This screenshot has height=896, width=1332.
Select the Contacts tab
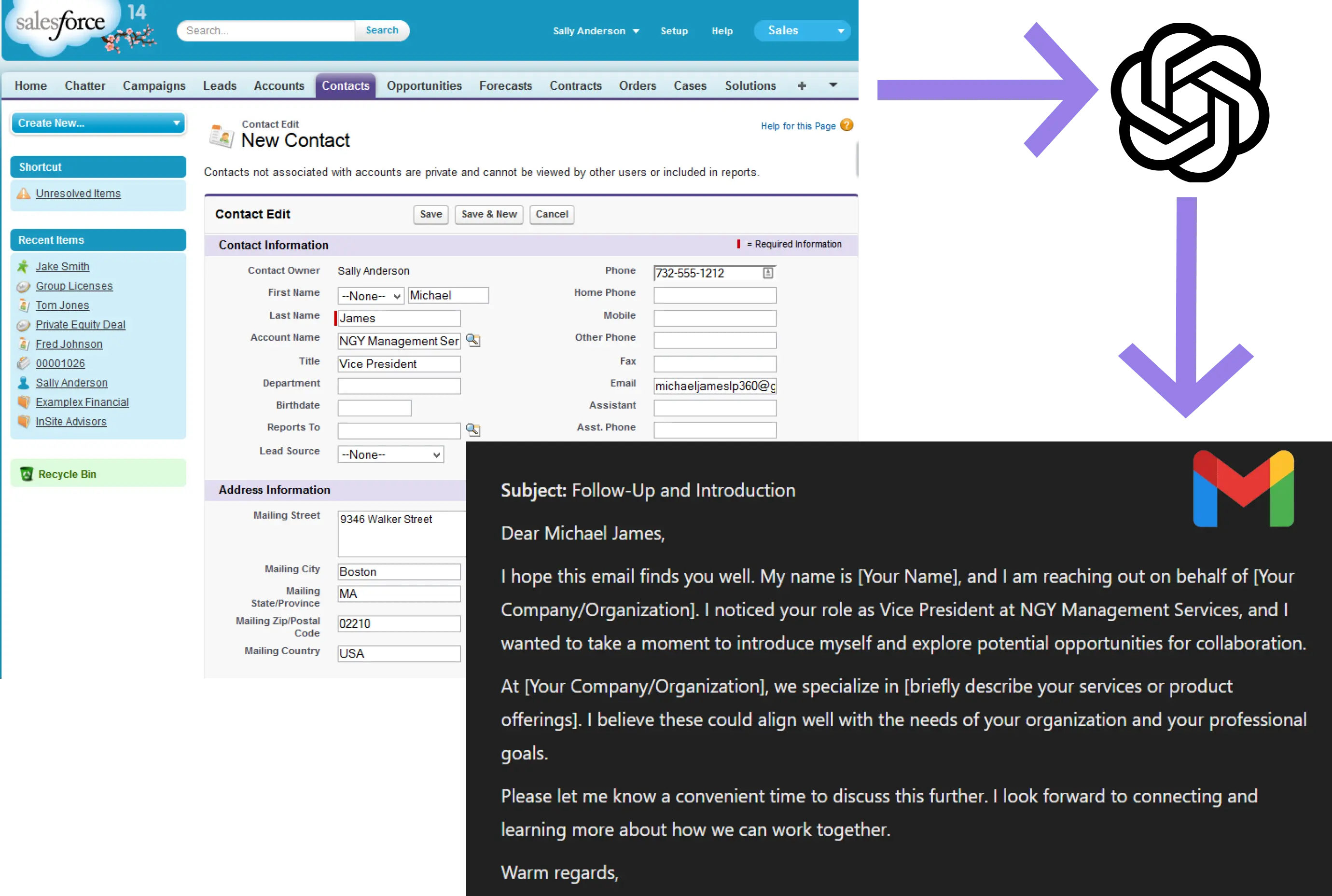pyautogui.click(x=346, y=86)
